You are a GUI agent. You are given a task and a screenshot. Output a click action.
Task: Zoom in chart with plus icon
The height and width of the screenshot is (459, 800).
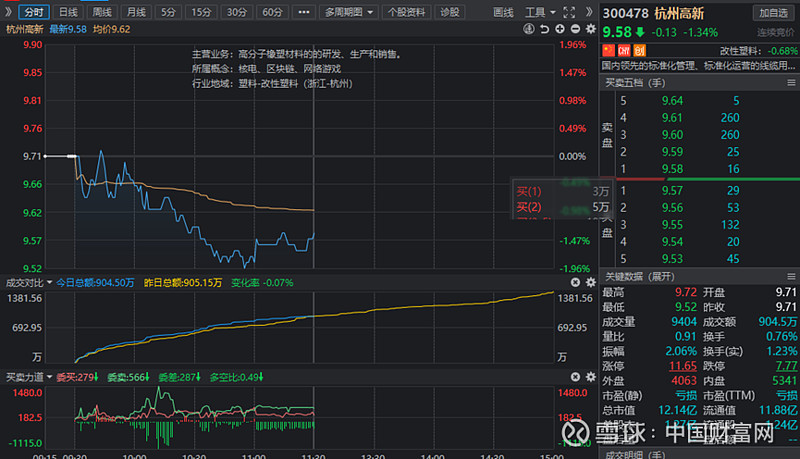(x=560, y=29)
